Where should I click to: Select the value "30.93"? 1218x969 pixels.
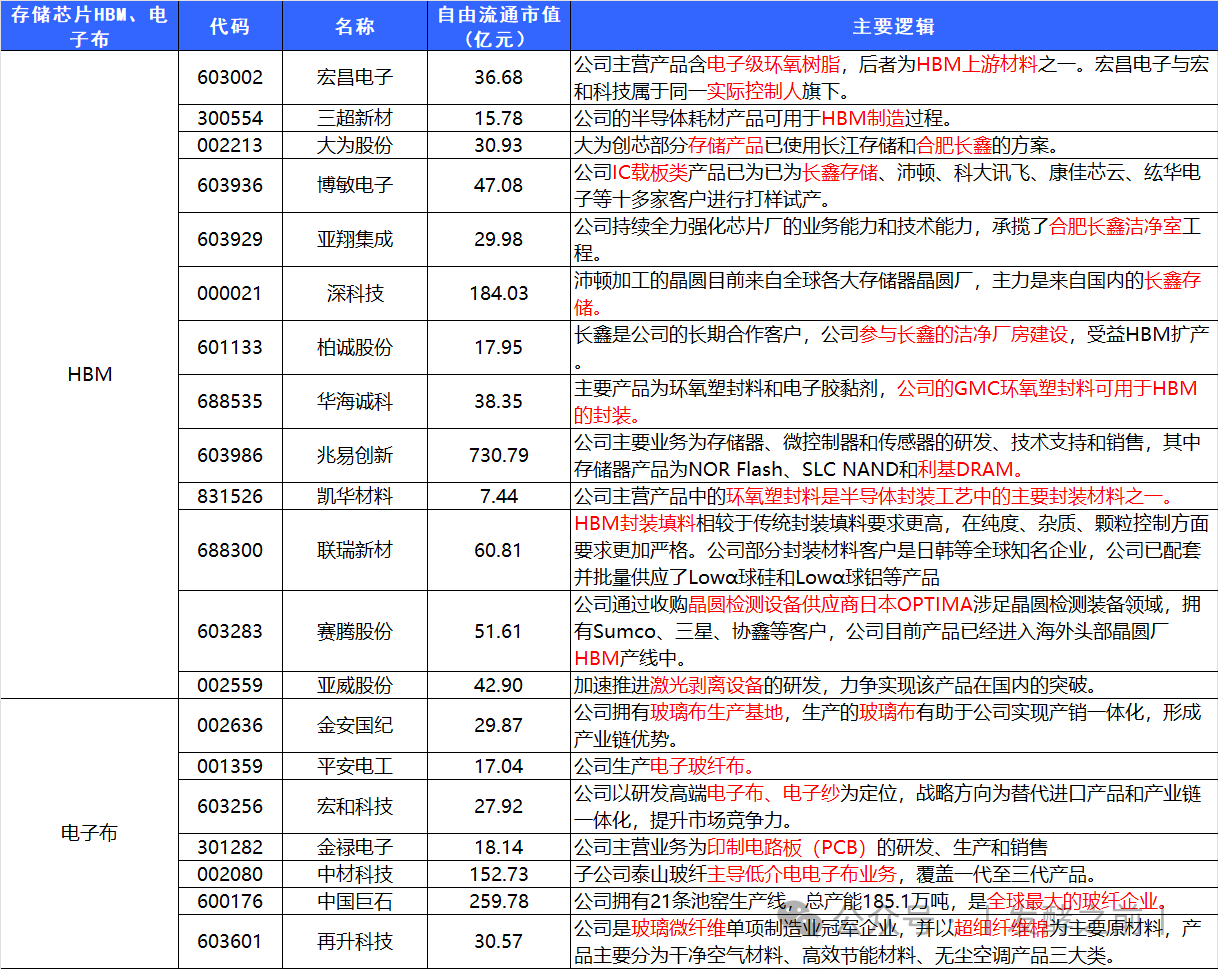click(499, 145)
